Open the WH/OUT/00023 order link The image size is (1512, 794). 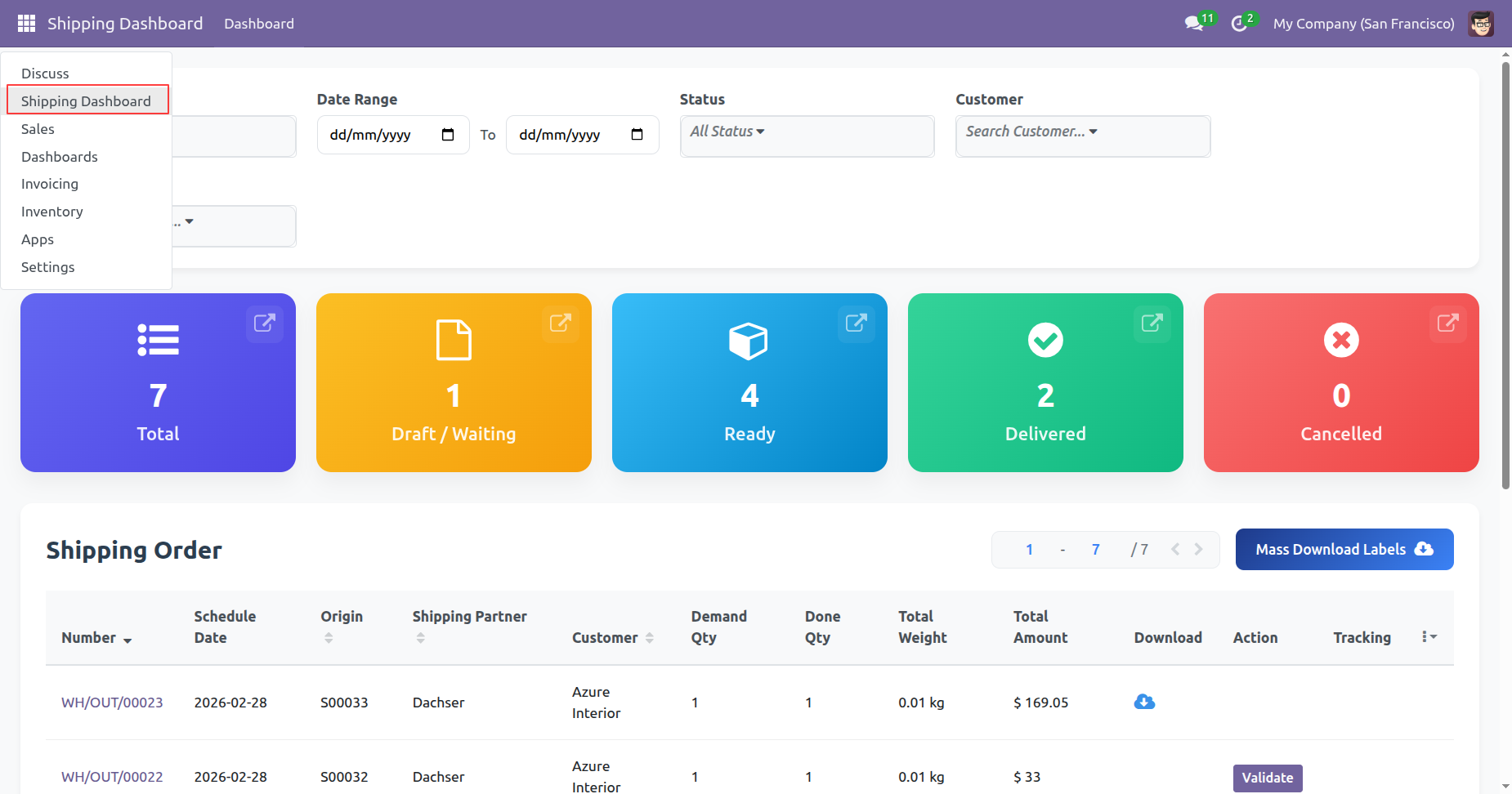coord(112,703)
